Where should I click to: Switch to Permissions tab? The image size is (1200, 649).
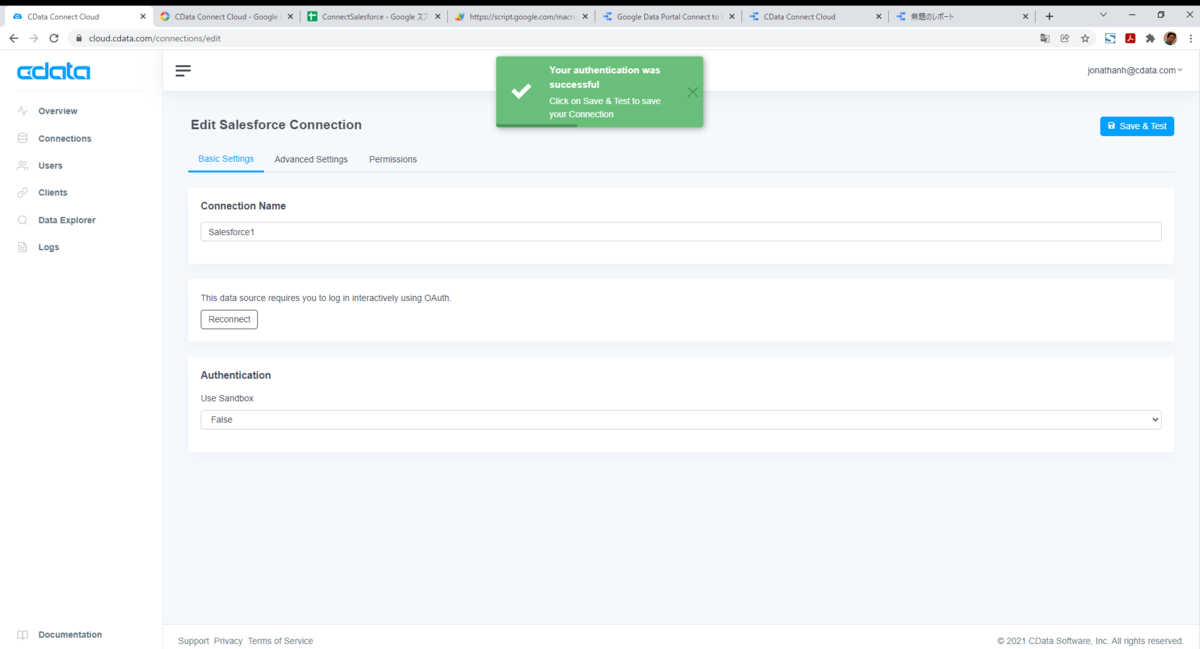coord(393,159)
